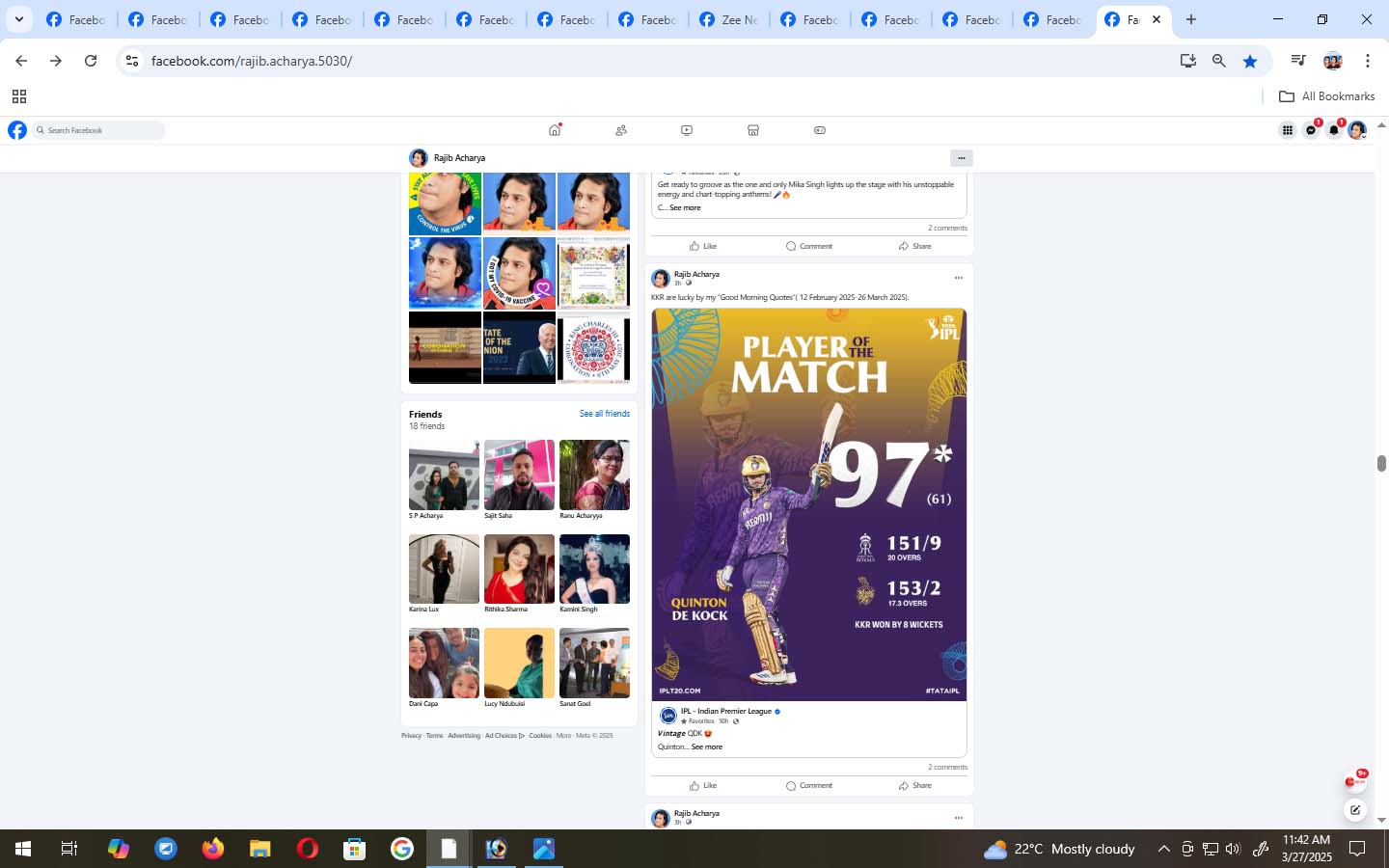Open the Player of the Match image
Viewport: 1389px width, 868px height.
point(809,504)
